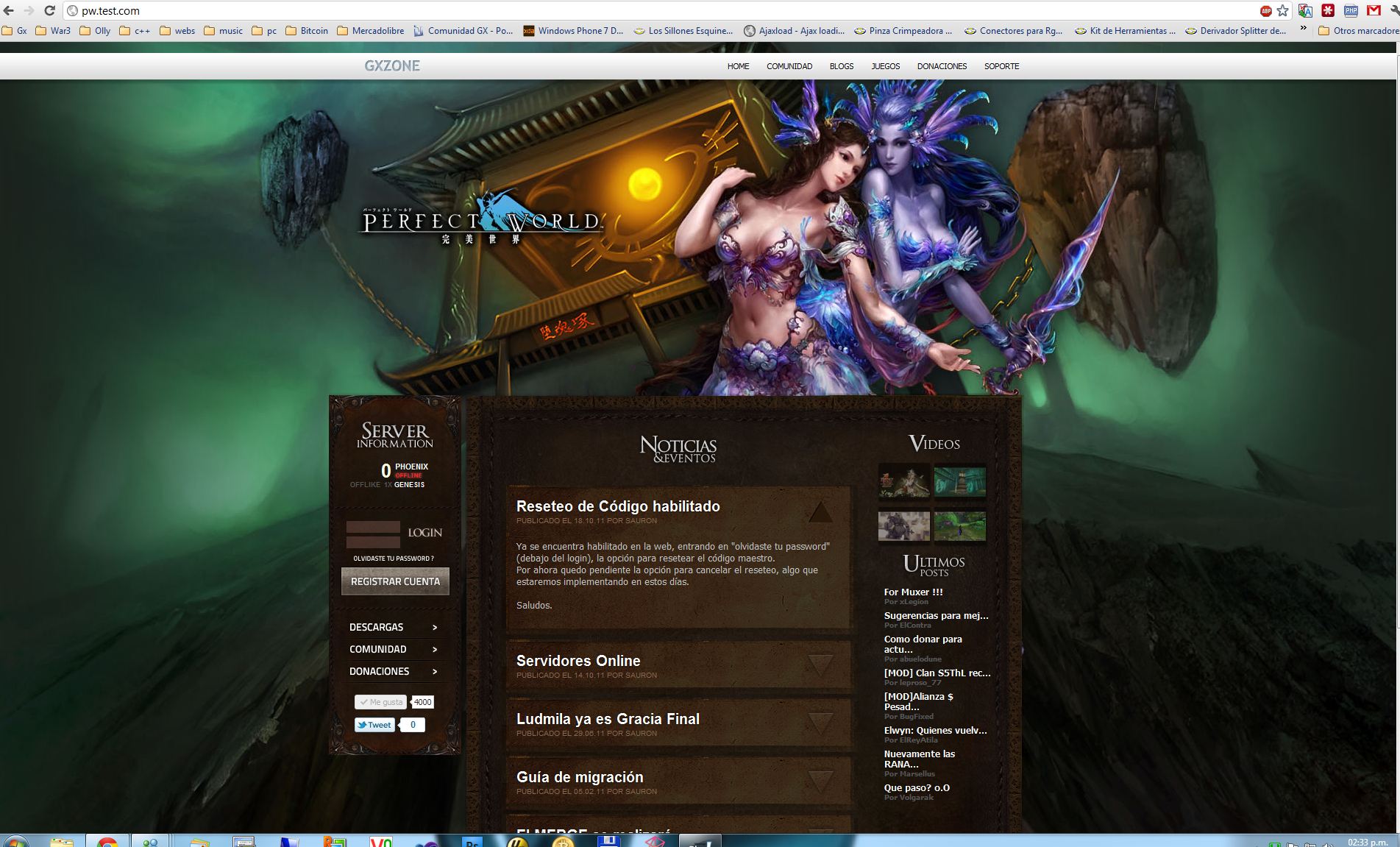This screenshot has width=1400, height=847.
Task: Open the Pinza Crimpeadora bookmark
Action: pos(903,31)
